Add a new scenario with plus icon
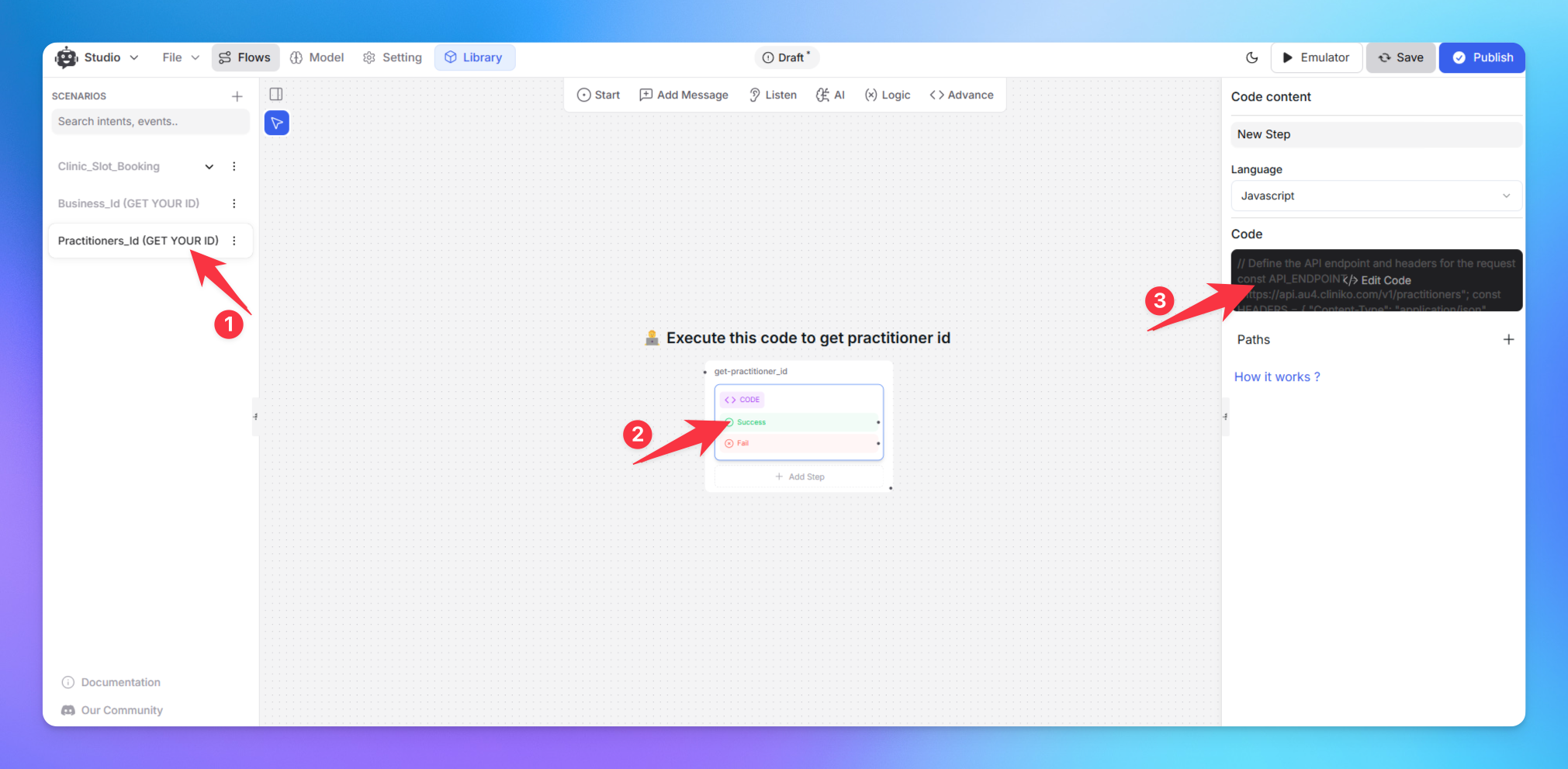 (x=237, y=96)
